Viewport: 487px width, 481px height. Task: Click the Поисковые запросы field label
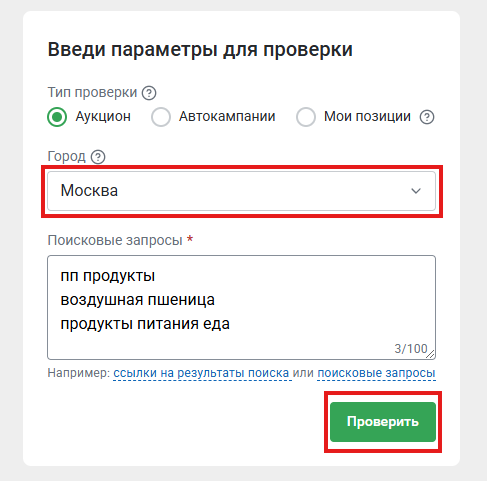click(x=115, y=240)
